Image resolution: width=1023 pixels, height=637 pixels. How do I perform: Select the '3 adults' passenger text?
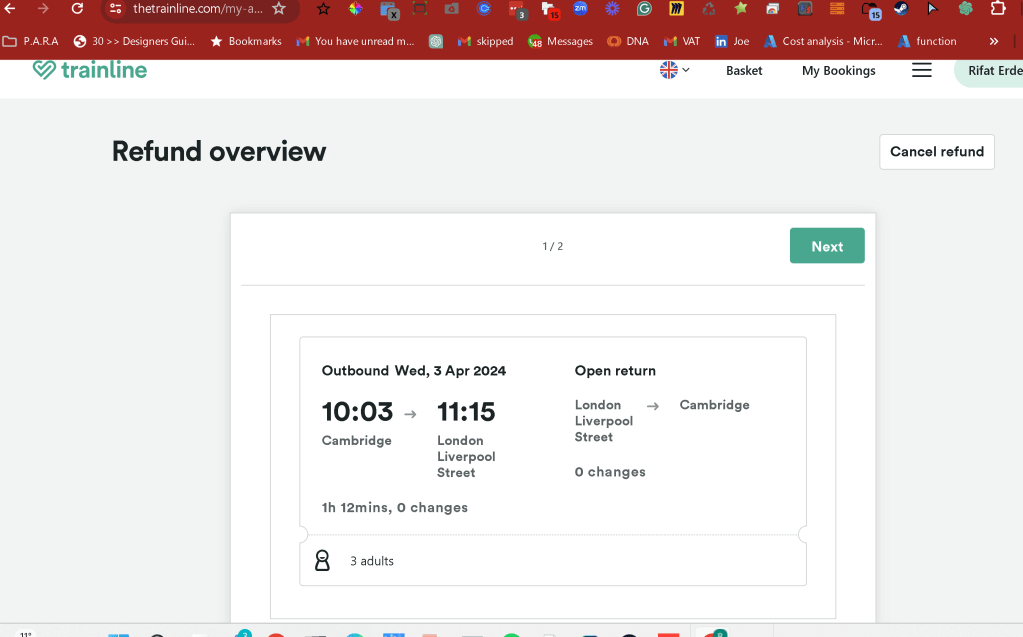[x=372, y=561]
